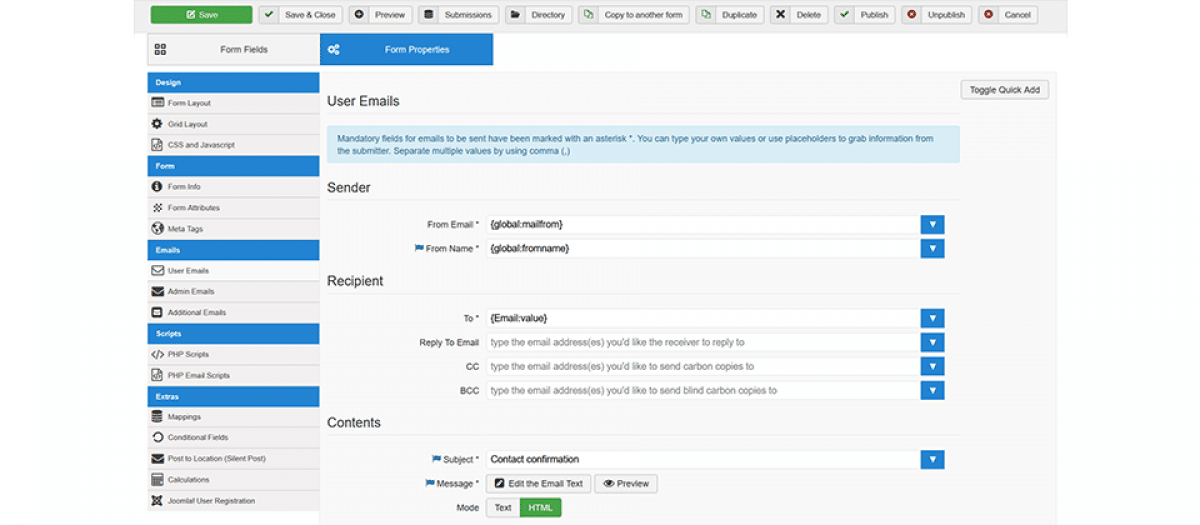Open Admin Emails in the sidebar
The image size is (1200, 525).
click(x=233, y=292)
